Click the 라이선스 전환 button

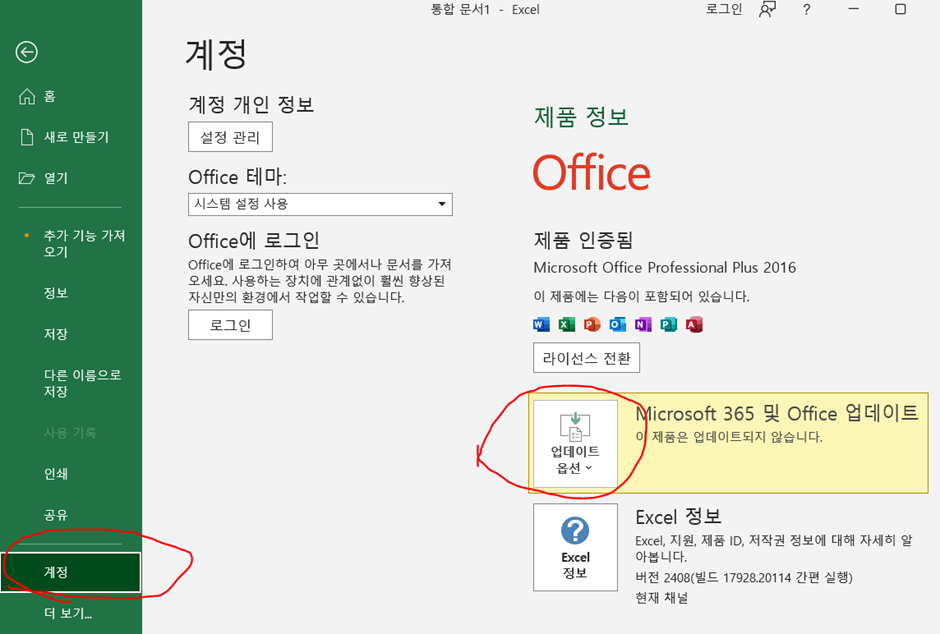pos(586,358)
